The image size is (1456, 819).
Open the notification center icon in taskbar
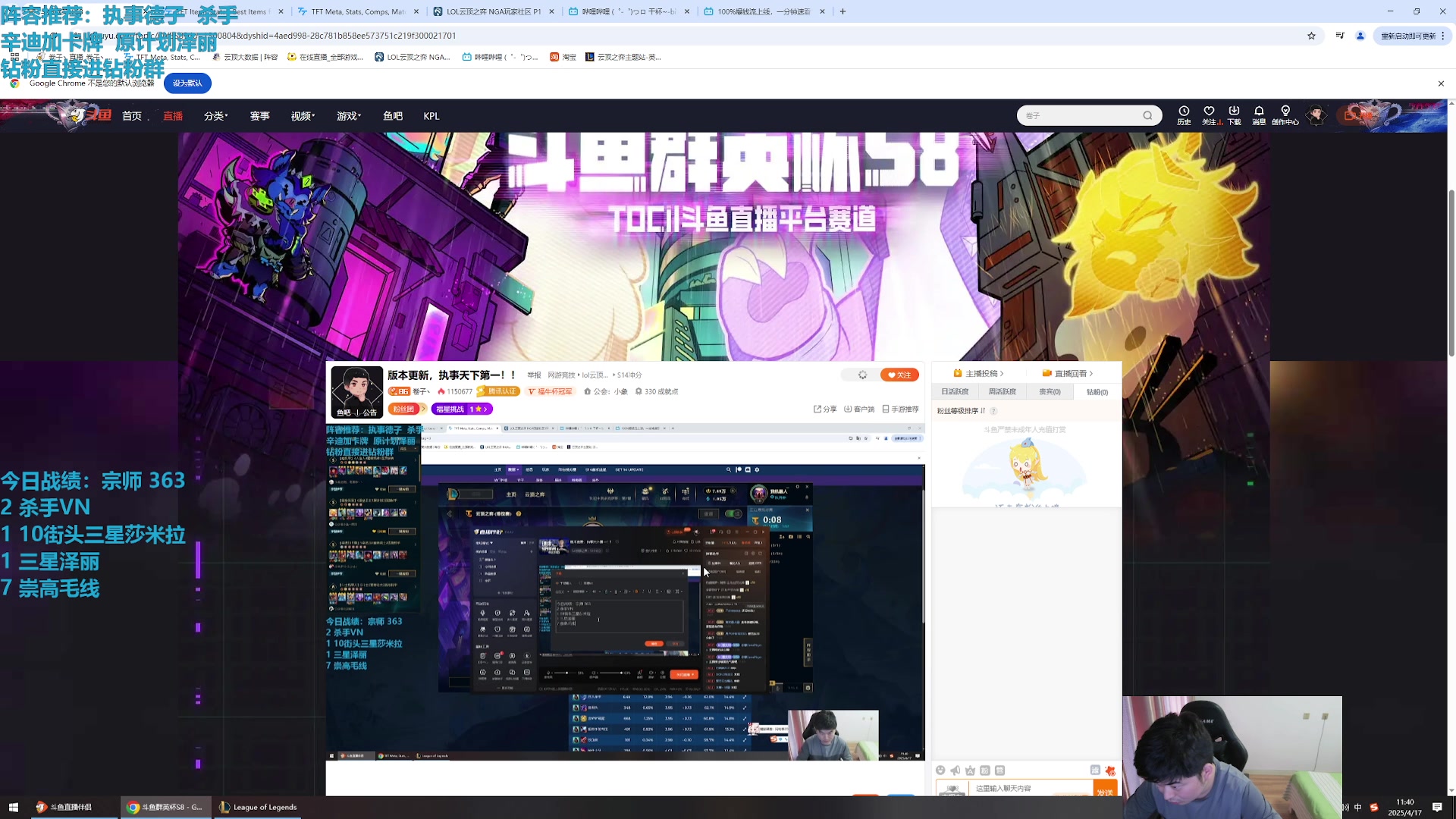click(1437, 807)
